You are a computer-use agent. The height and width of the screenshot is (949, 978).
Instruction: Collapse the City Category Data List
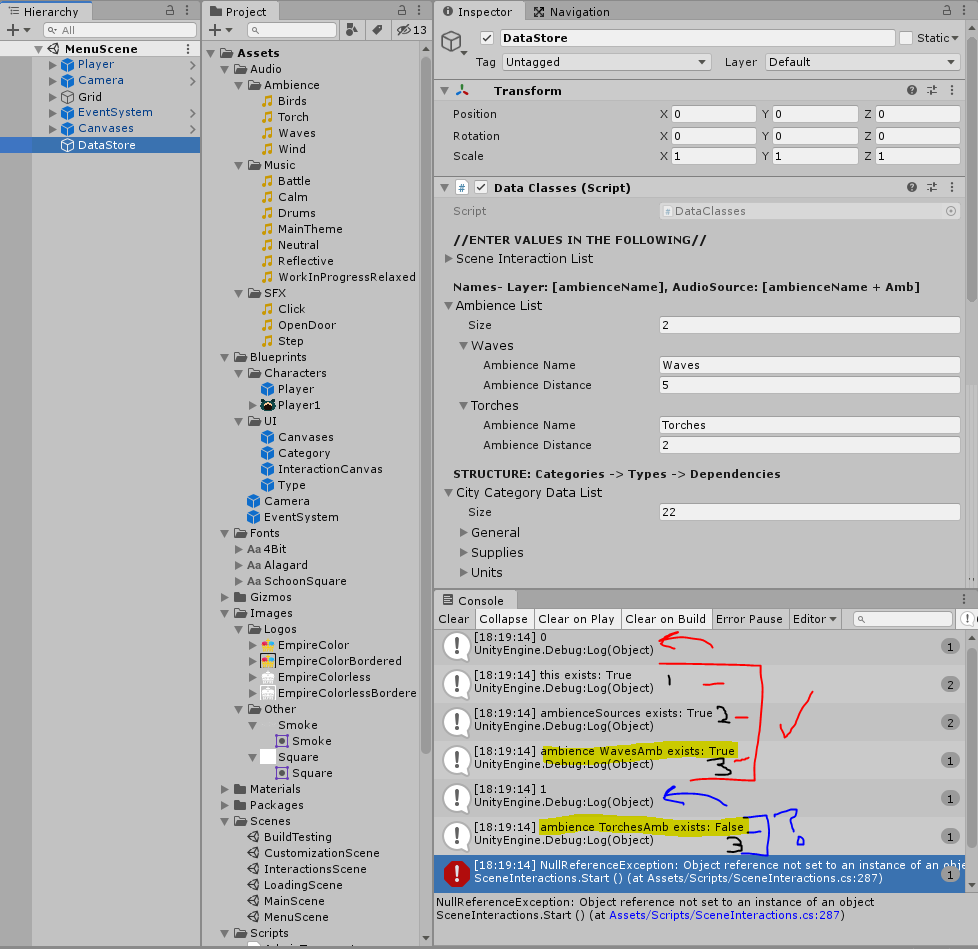coord(448,493)
